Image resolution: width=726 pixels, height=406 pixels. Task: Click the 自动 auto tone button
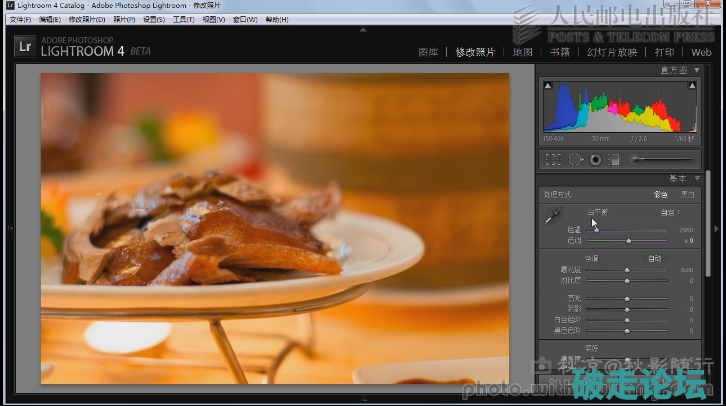(654, 258)
